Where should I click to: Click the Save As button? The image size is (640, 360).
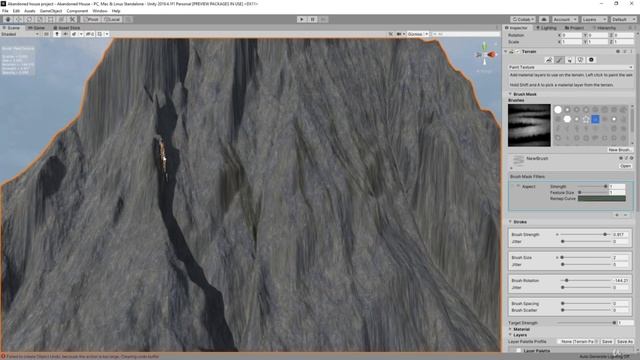(624, 342)
